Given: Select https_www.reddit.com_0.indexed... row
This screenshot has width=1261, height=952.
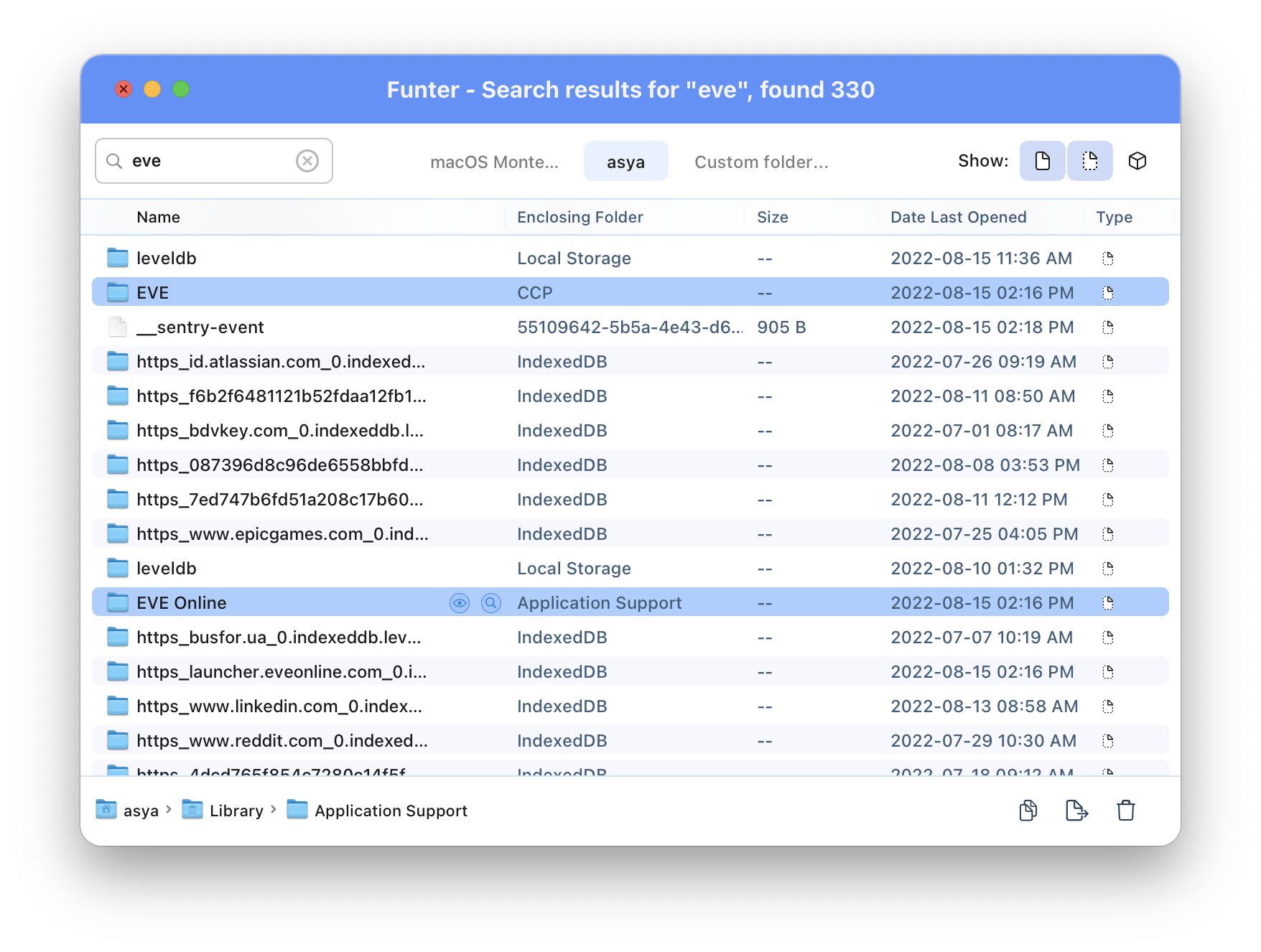Looking at the screenshot, I should [630, 741].
